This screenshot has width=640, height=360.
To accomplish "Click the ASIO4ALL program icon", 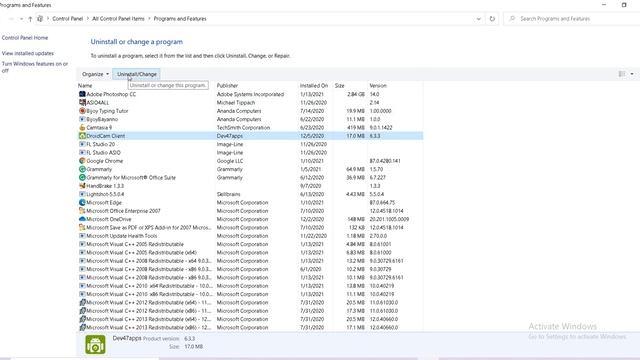I will pos(82,102).
